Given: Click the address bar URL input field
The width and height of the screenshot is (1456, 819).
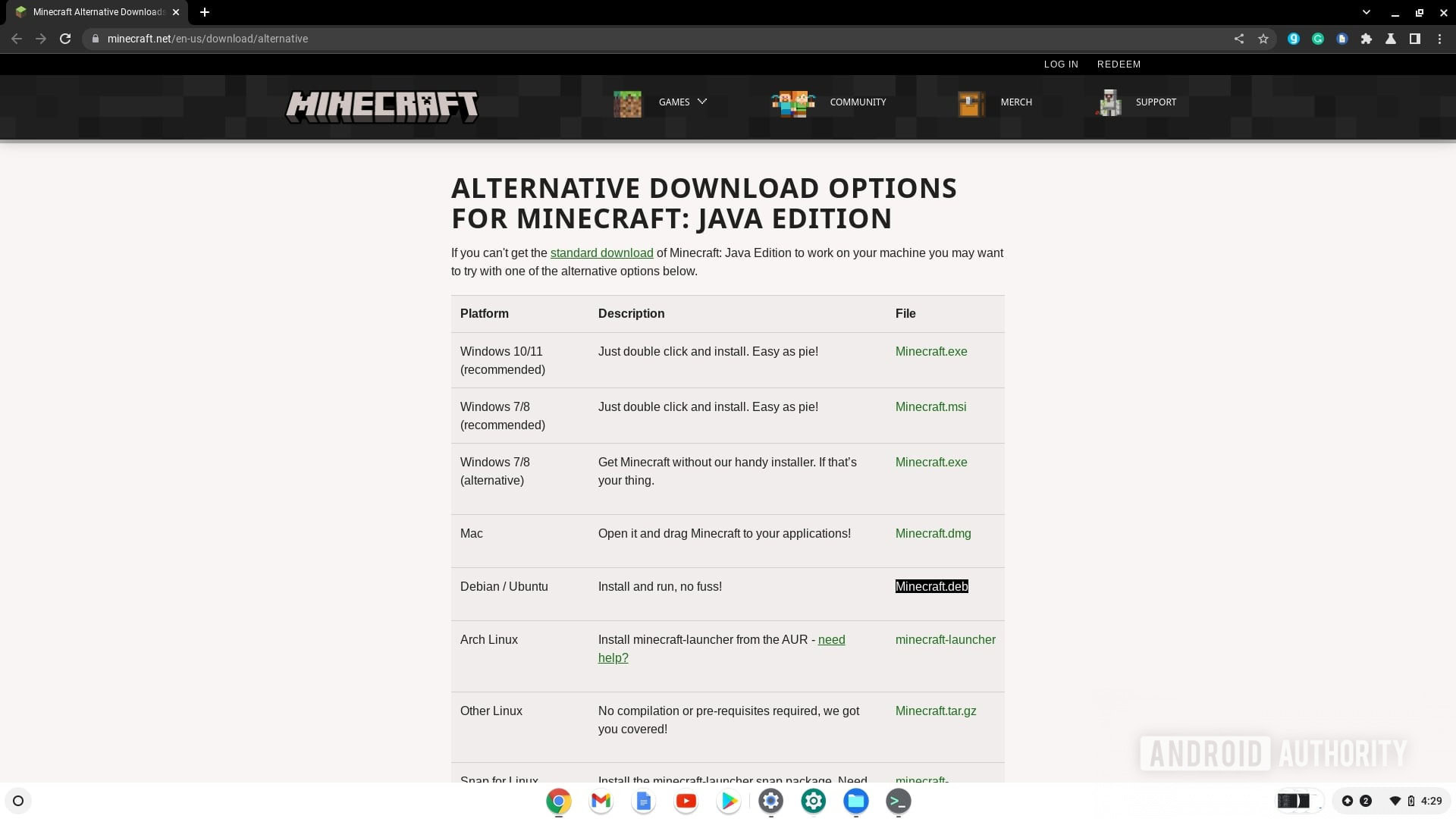Looking at the screenshot, I should 207,38.
